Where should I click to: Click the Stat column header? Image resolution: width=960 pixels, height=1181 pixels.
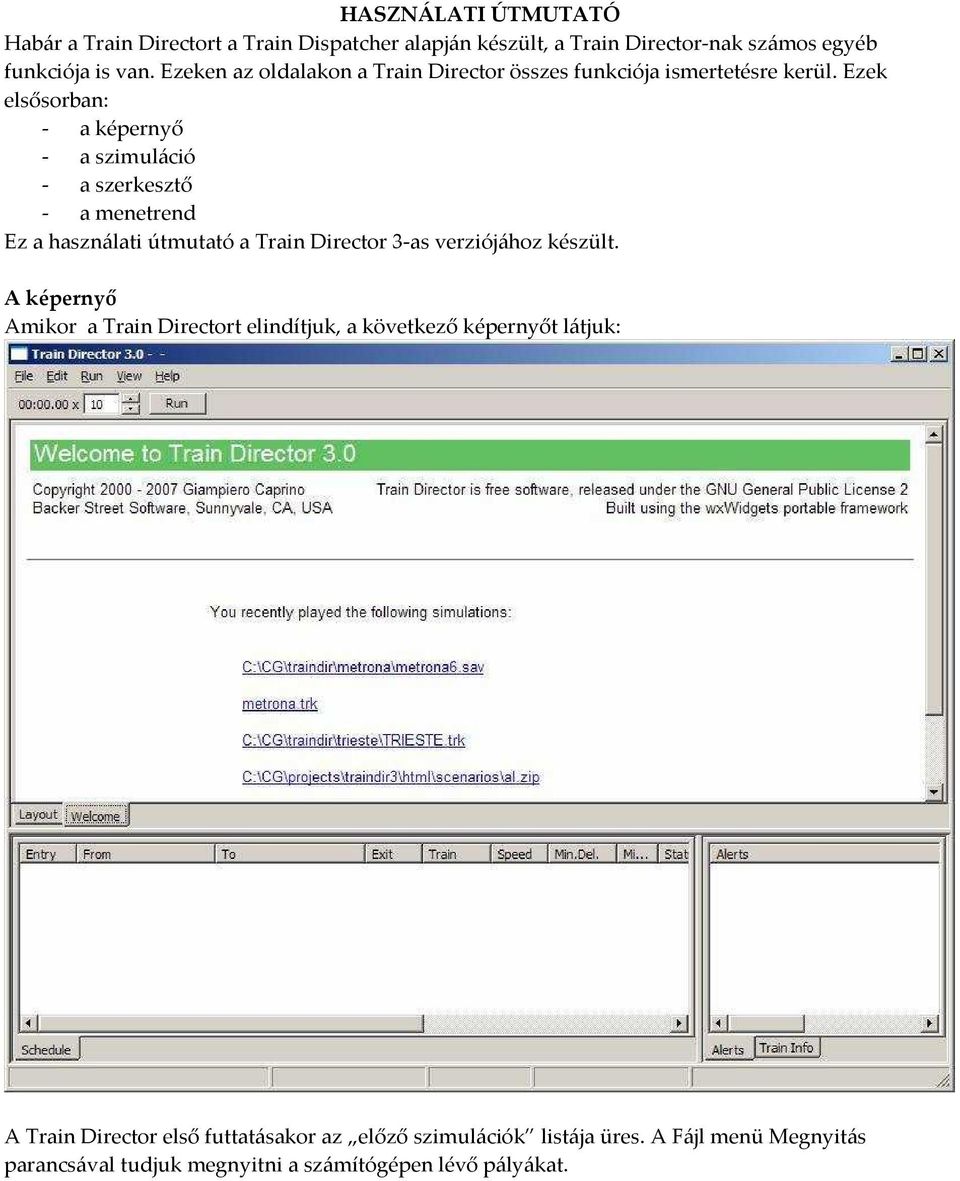[674, 854]
